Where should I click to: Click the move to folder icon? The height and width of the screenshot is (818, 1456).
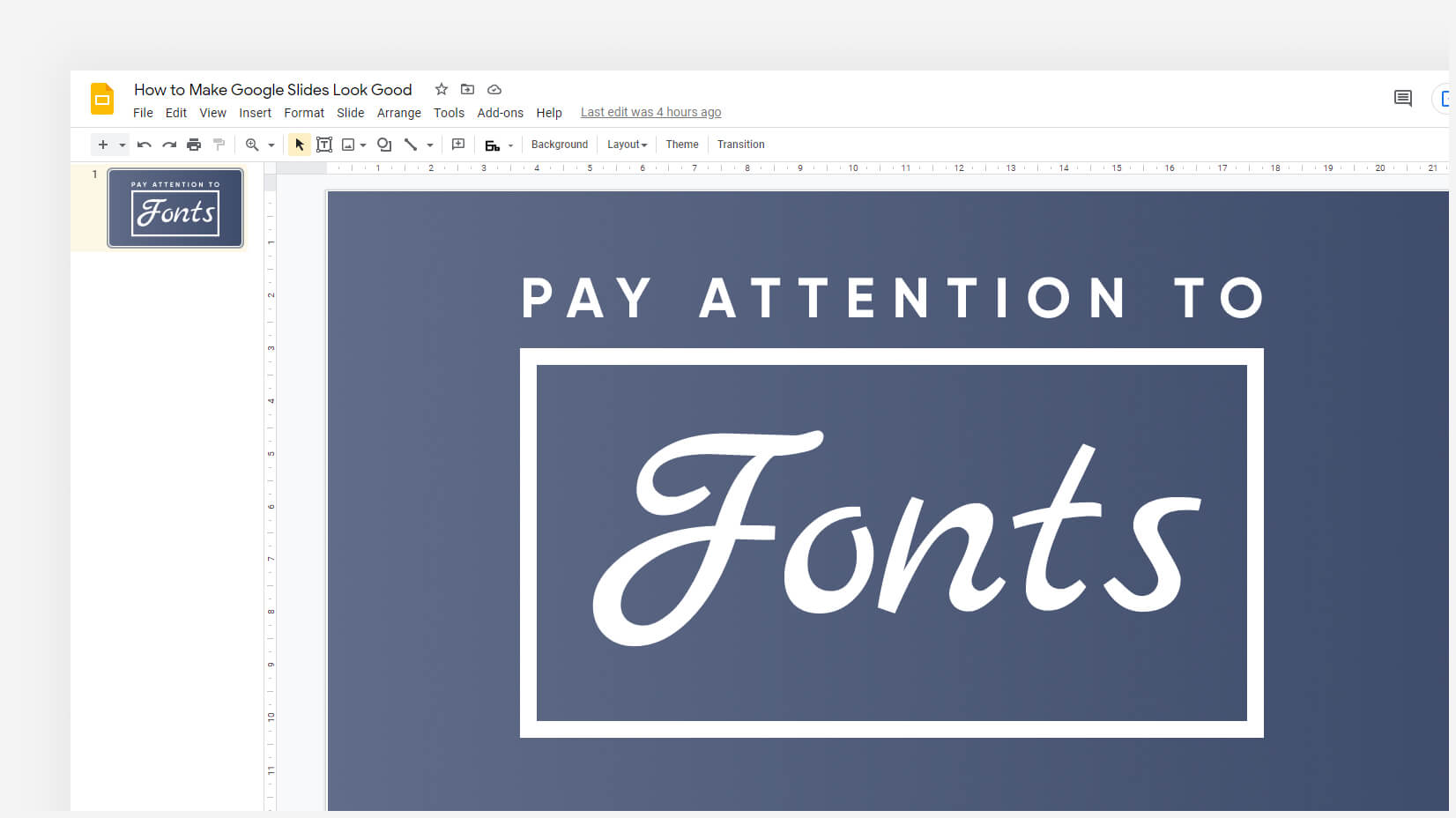468,89
